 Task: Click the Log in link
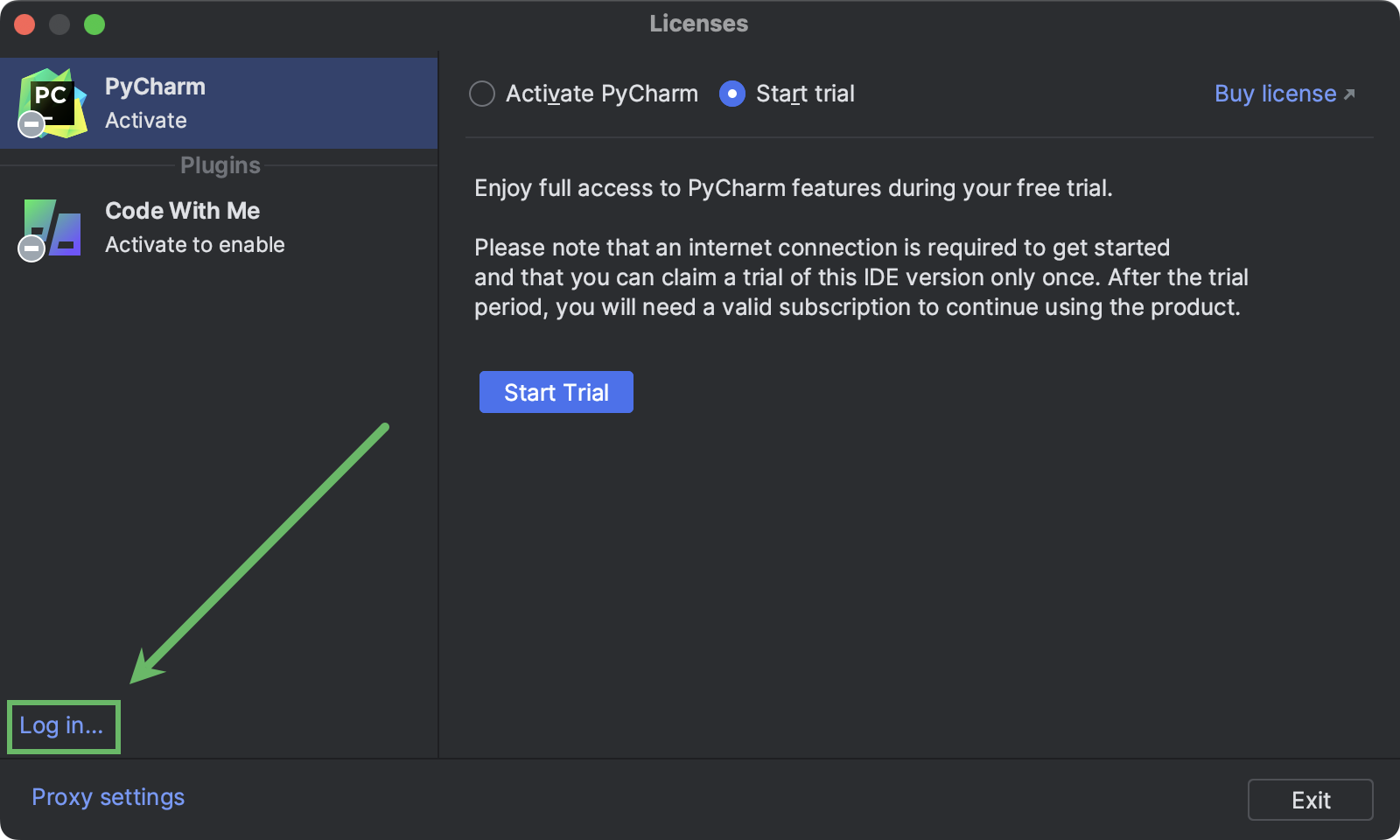[62, 724]
